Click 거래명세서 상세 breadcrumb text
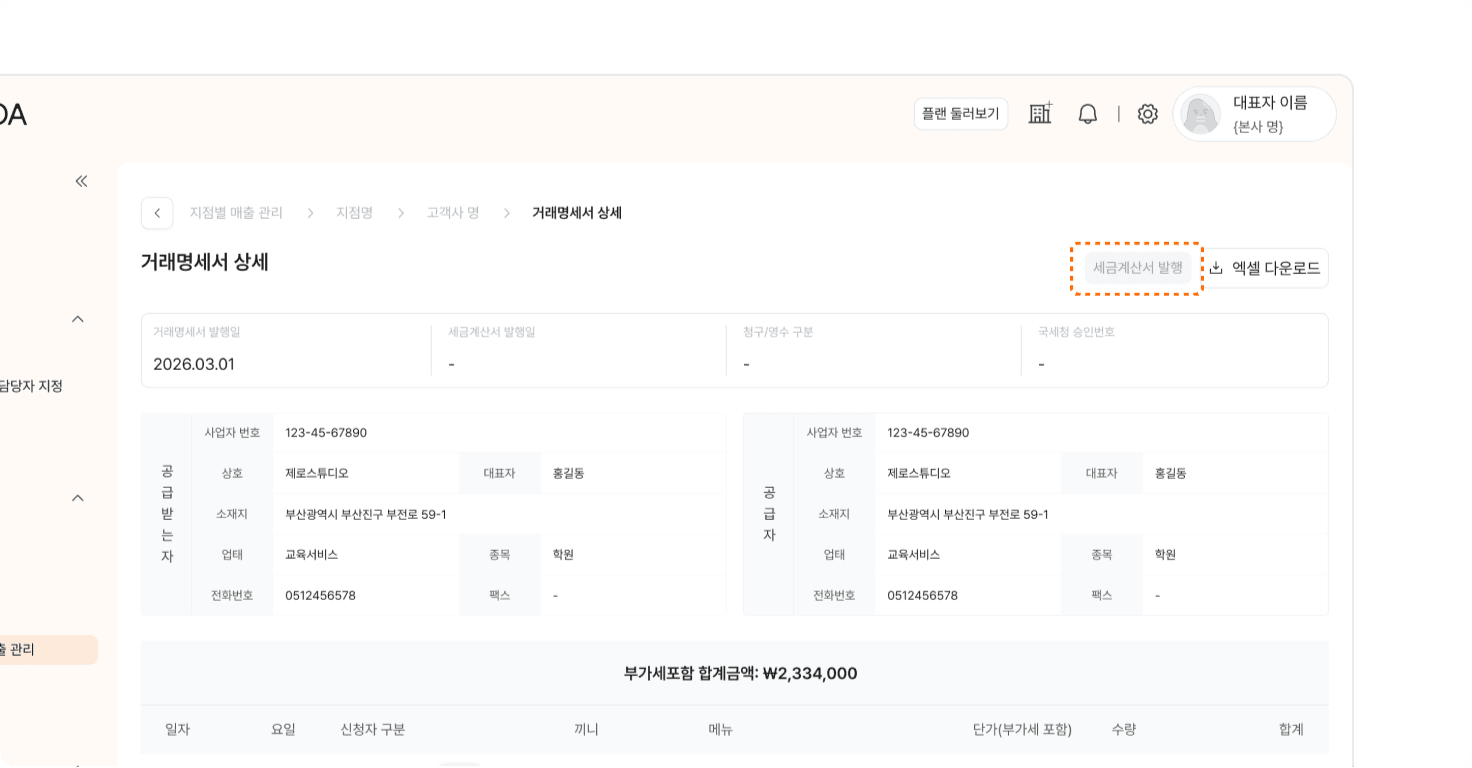 pyautogui.click(x=577, y=213)
